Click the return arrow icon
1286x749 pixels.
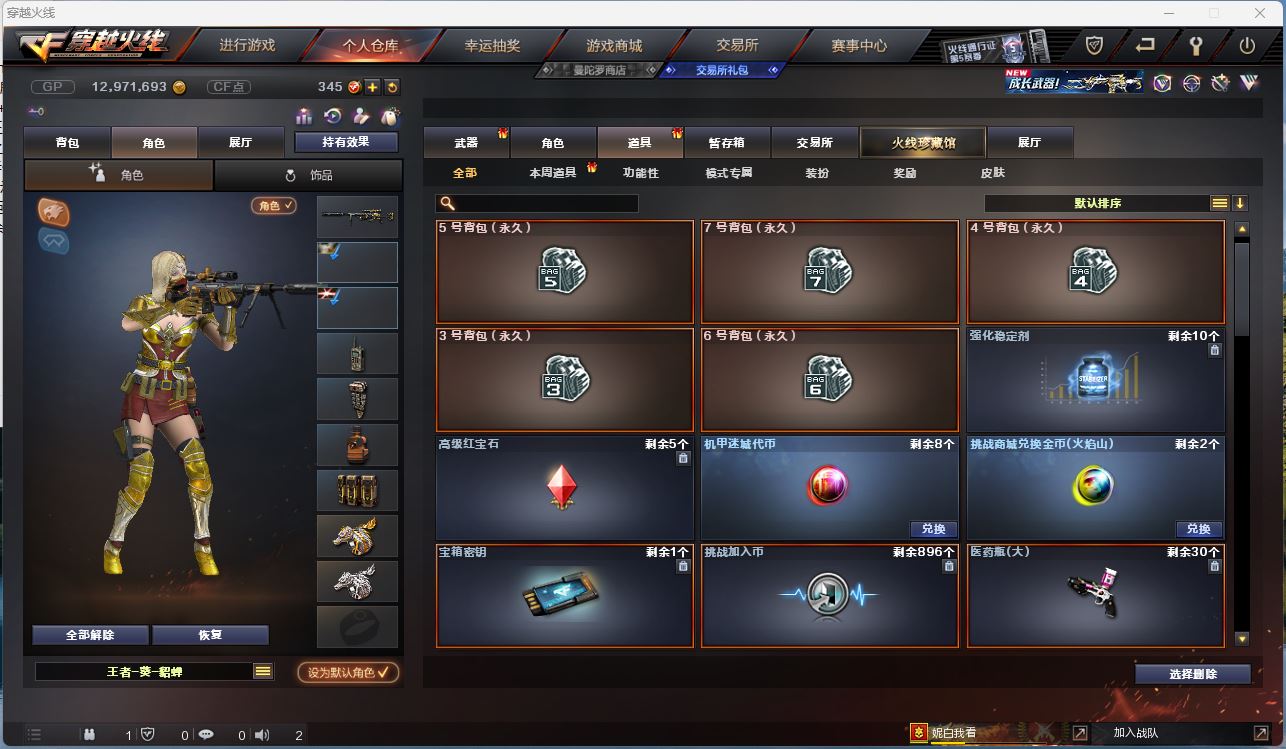click(1145, 45)
